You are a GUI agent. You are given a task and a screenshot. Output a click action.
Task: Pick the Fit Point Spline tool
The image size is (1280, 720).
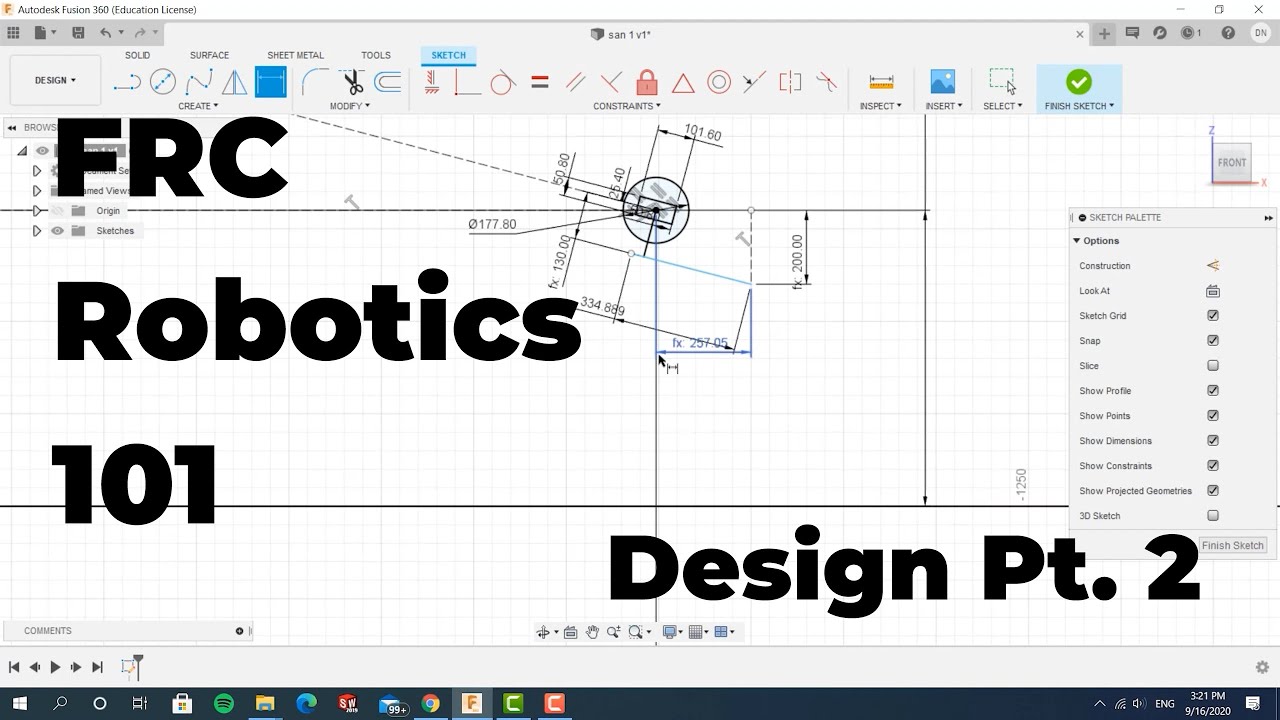[x=198, y=82]
